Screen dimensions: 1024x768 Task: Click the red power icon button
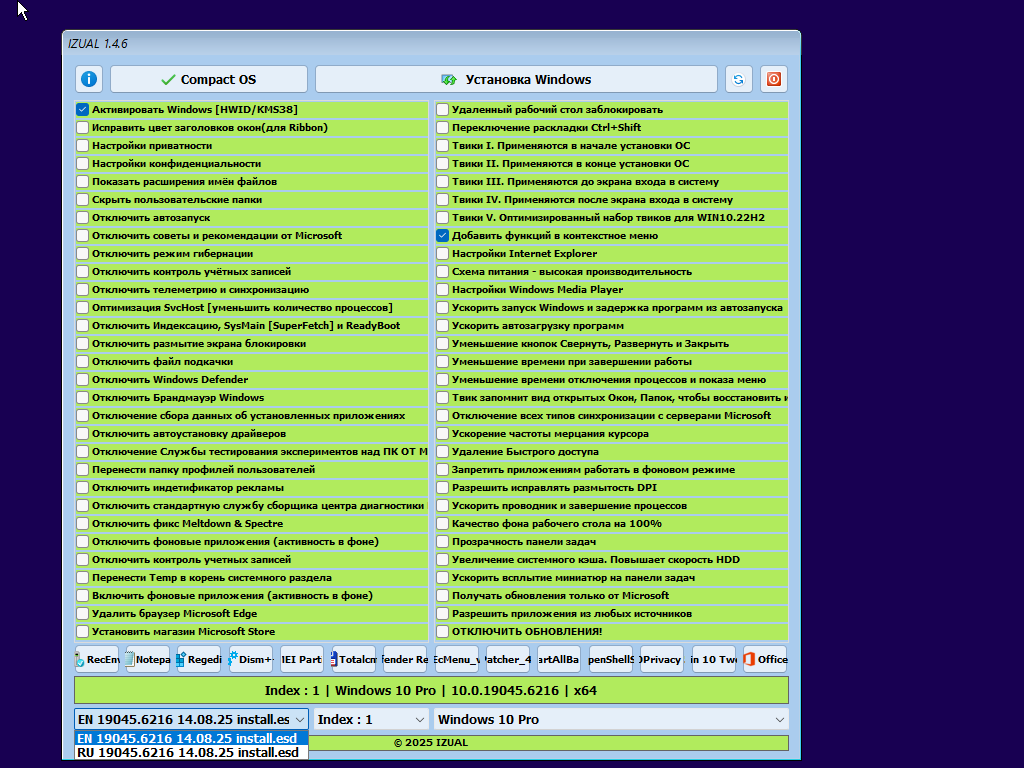tap(774, 79)
